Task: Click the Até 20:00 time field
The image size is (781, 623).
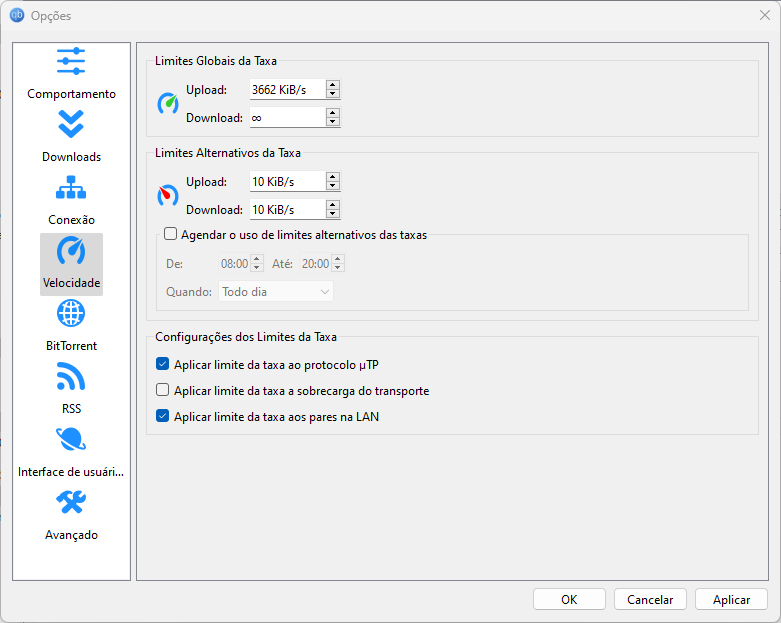Action: click(316, 263)
